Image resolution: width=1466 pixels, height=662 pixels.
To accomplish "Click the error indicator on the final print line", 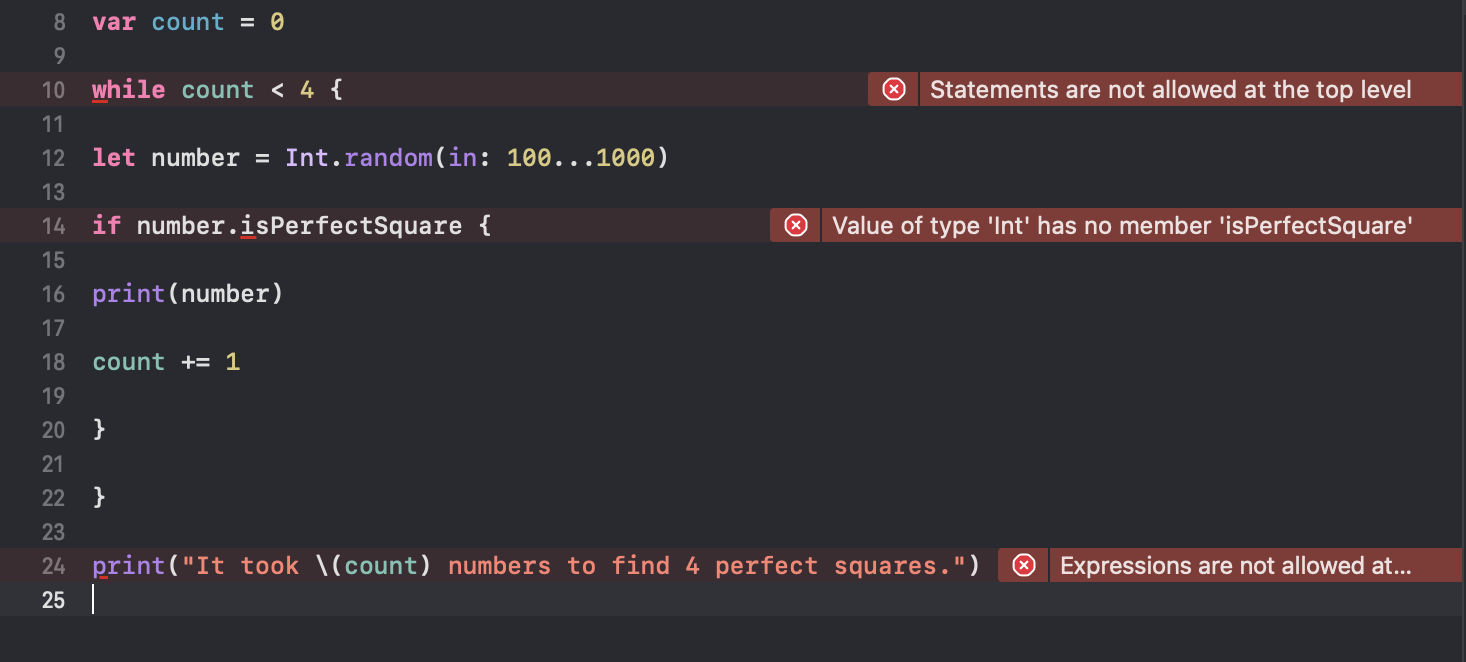I will click(x=1022, y=565).
